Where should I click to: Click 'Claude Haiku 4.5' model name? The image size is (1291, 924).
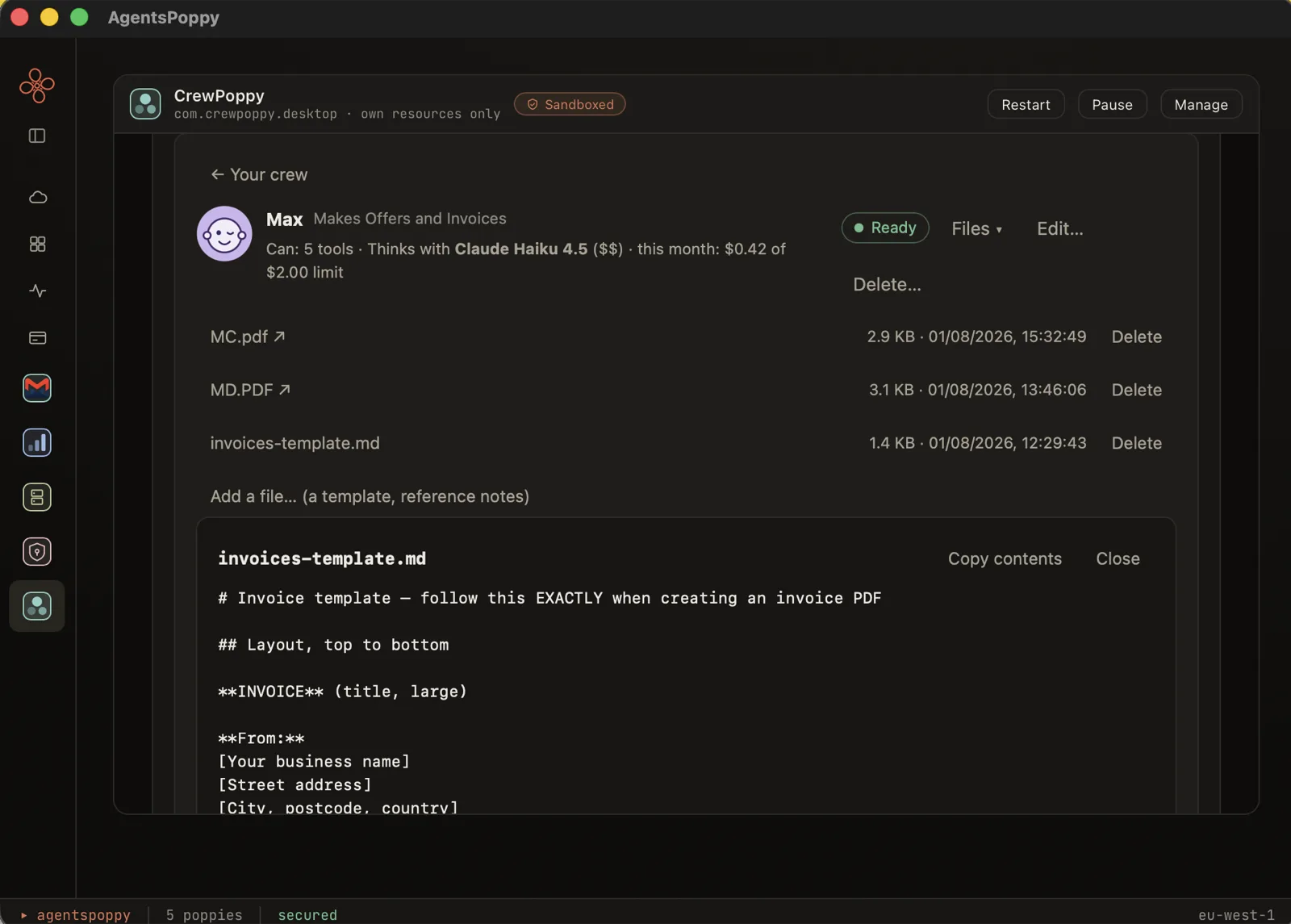click(x=521, y=249)
